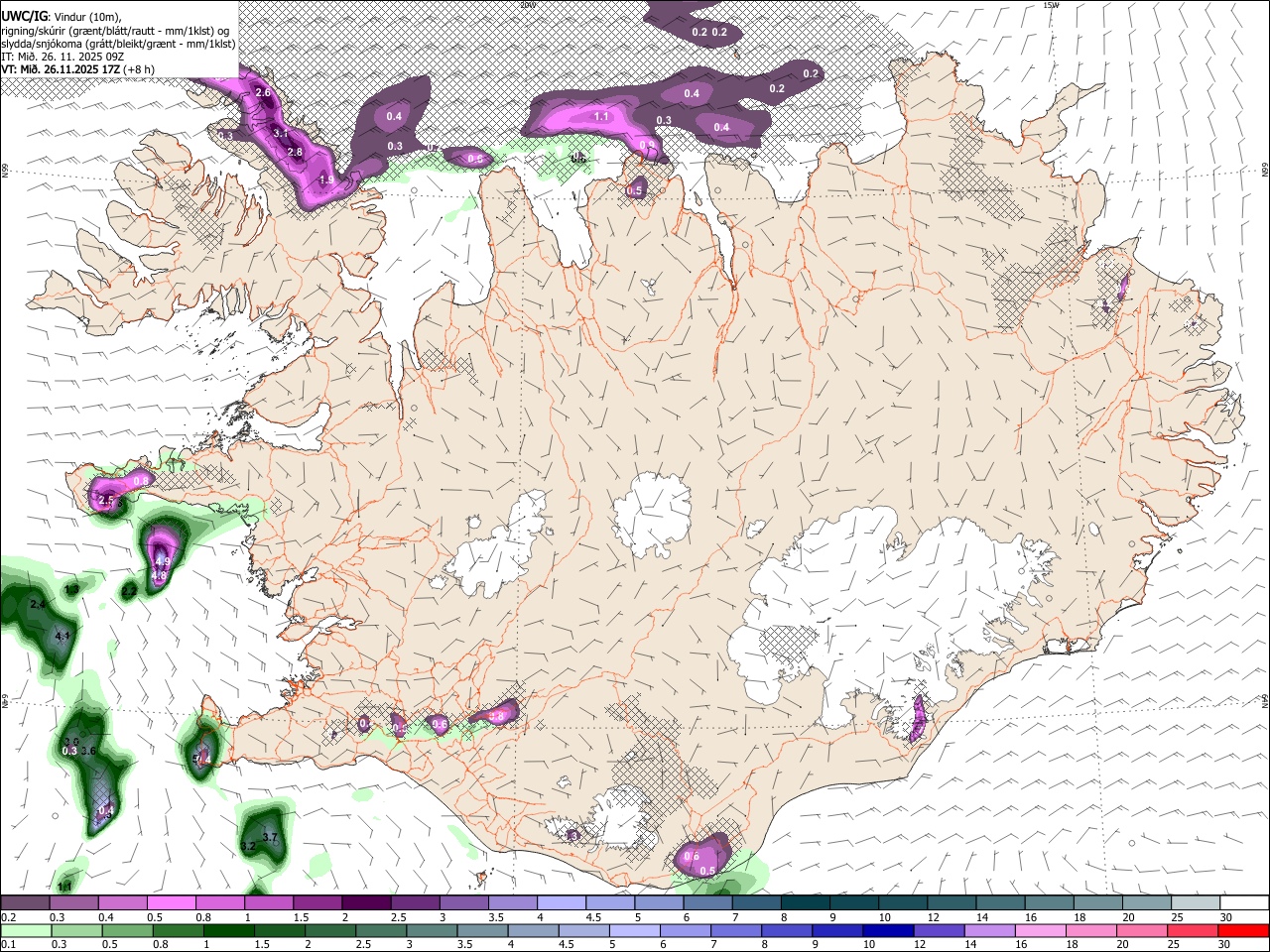Click the "slydda/snjókoma" legend description line
Viewport: 1270px width, 952px height.
[x=118, y=44]
